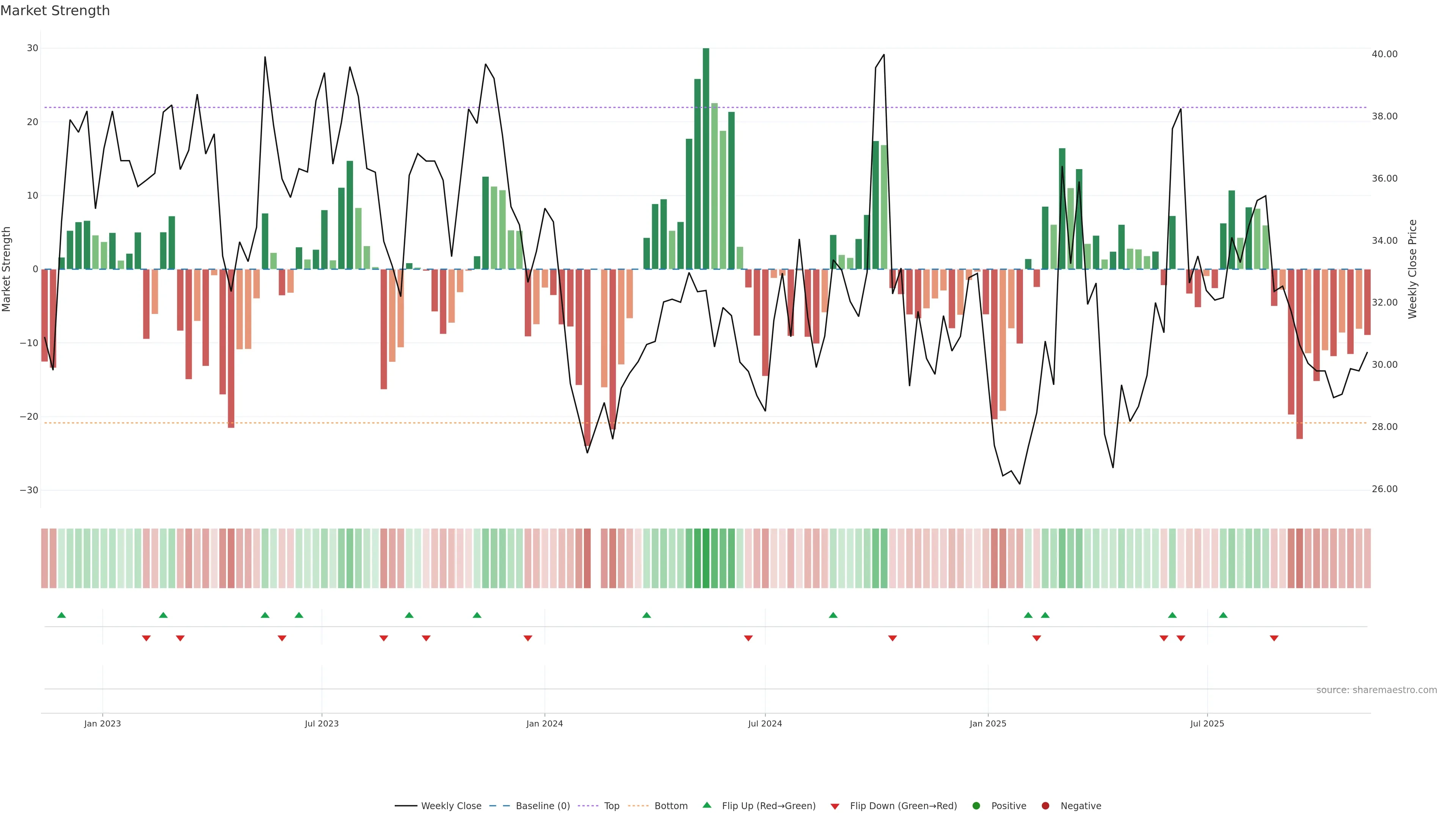Click the first green flip-up marker at far left

61,615
